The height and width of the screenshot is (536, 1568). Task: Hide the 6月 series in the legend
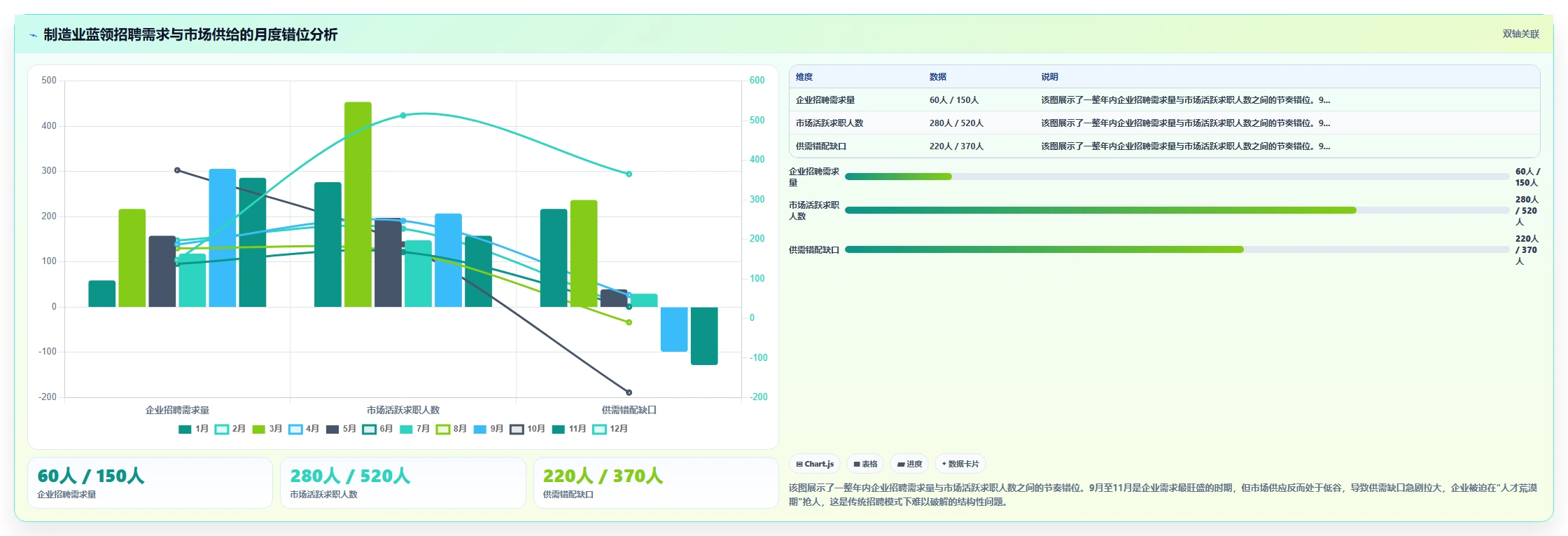click(377, 429)
